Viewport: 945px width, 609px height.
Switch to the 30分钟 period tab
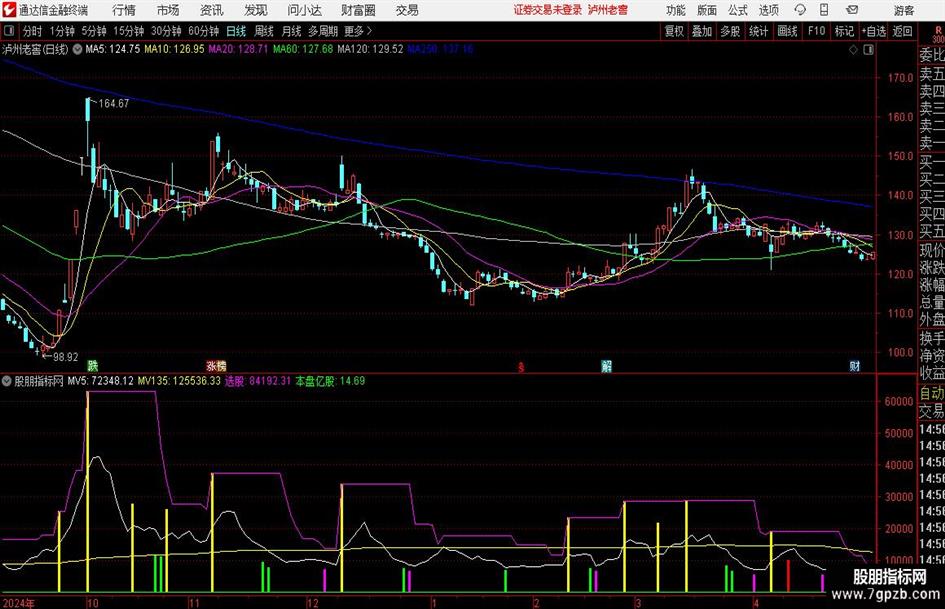point(166,31)
